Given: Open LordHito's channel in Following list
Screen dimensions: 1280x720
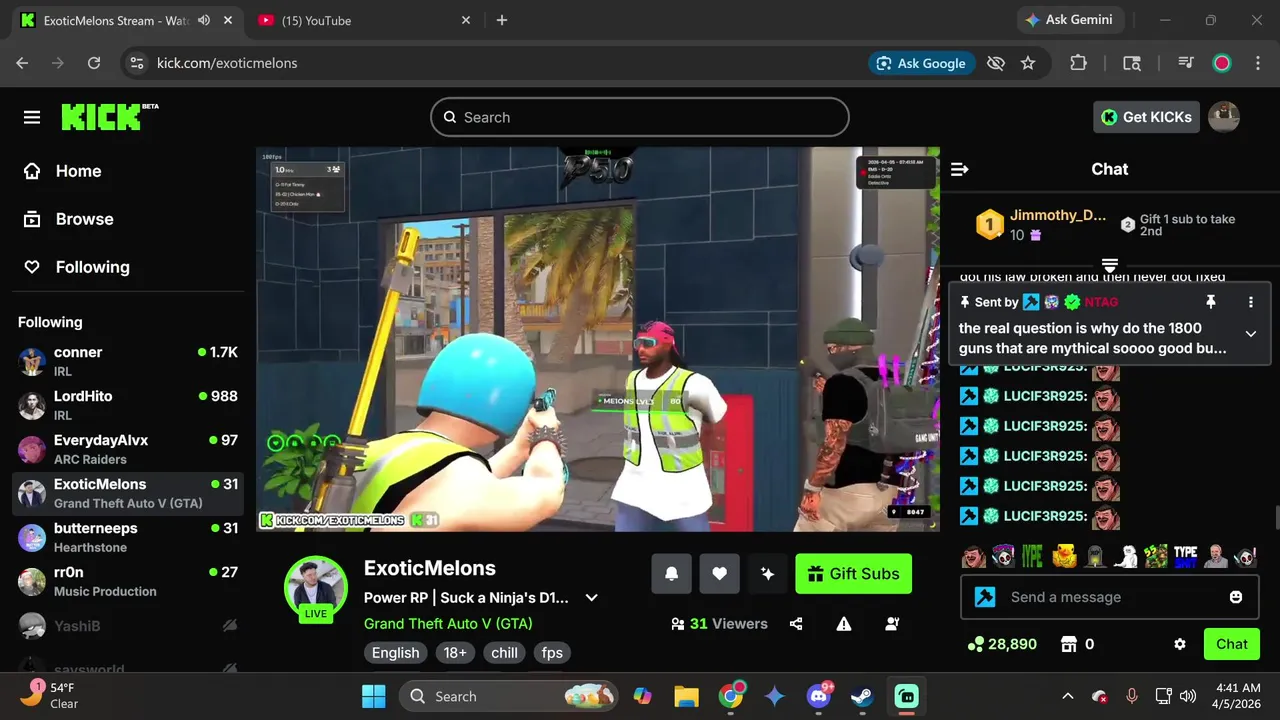Looking at the screenshot, I should (x=128, y=406).
